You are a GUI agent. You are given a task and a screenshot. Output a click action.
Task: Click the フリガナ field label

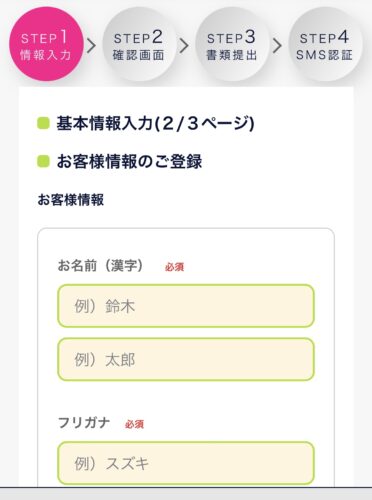pyautogui.click(x=84, y=423)
